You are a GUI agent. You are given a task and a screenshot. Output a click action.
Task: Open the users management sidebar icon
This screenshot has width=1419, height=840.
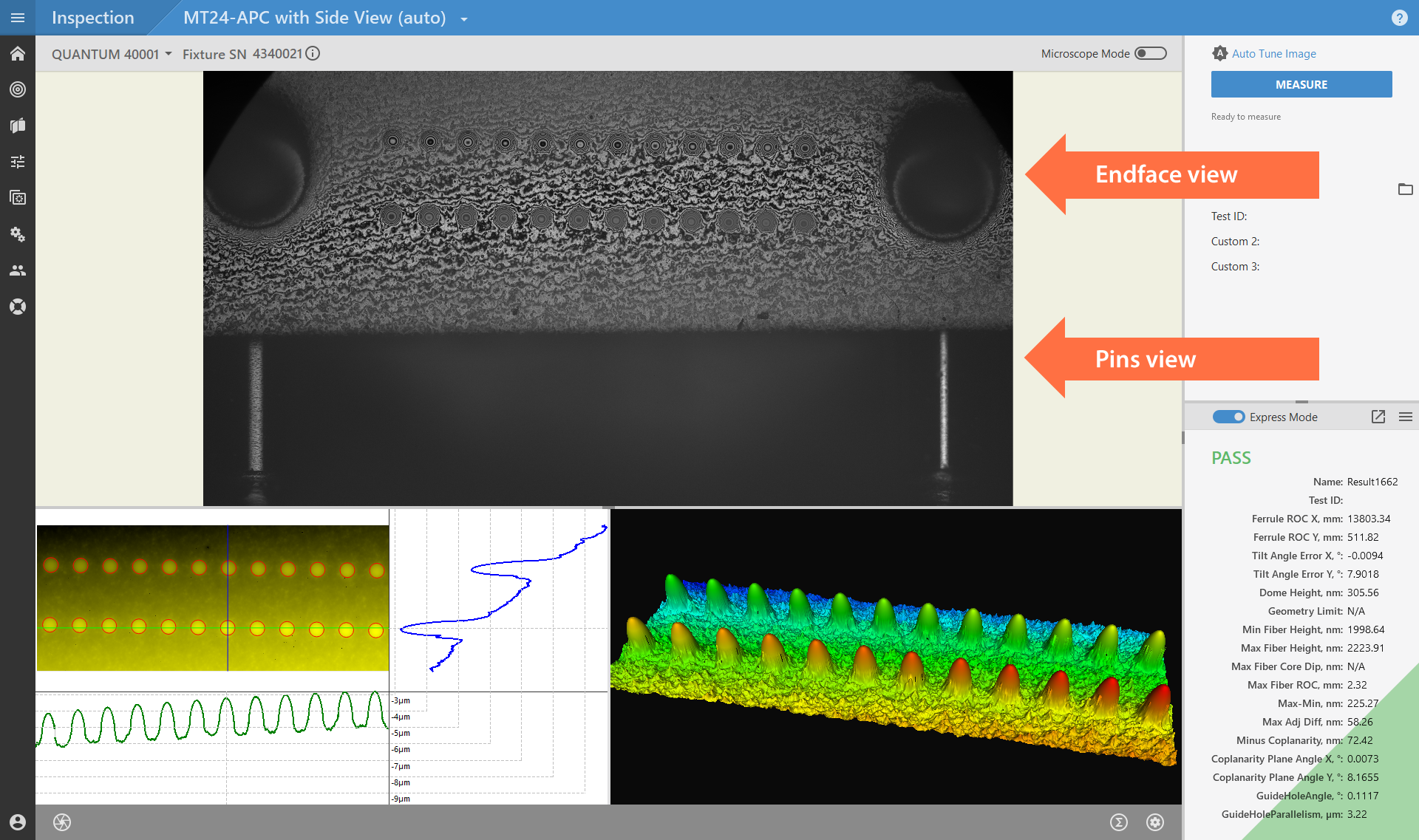click(x=18, y=270)
